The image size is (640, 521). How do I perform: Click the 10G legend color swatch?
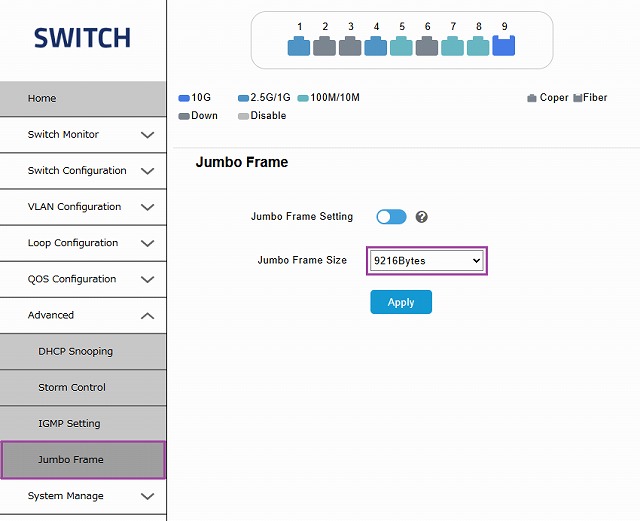(184, 98)
